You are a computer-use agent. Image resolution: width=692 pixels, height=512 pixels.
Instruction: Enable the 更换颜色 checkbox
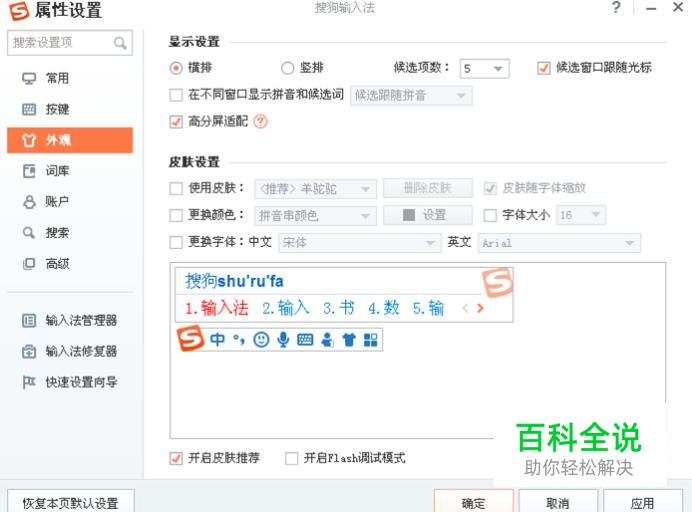point(176,215)
